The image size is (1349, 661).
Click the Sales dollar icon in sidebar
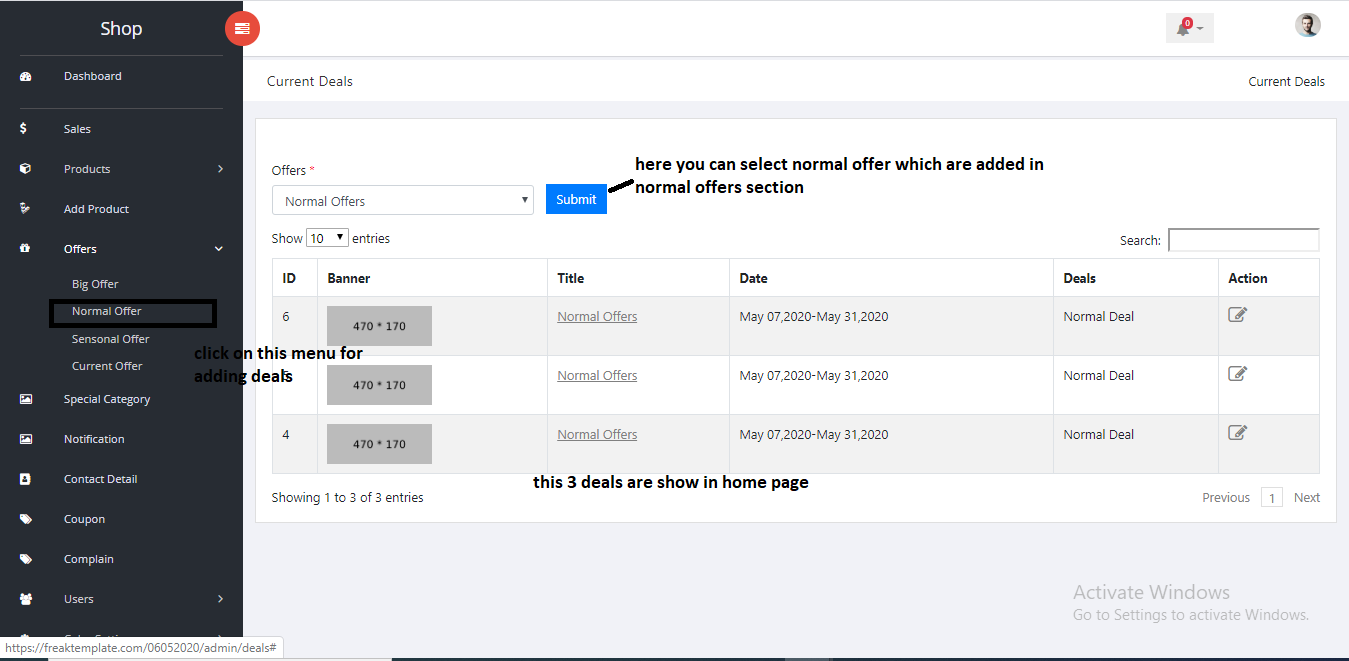[x=24, y=129]
